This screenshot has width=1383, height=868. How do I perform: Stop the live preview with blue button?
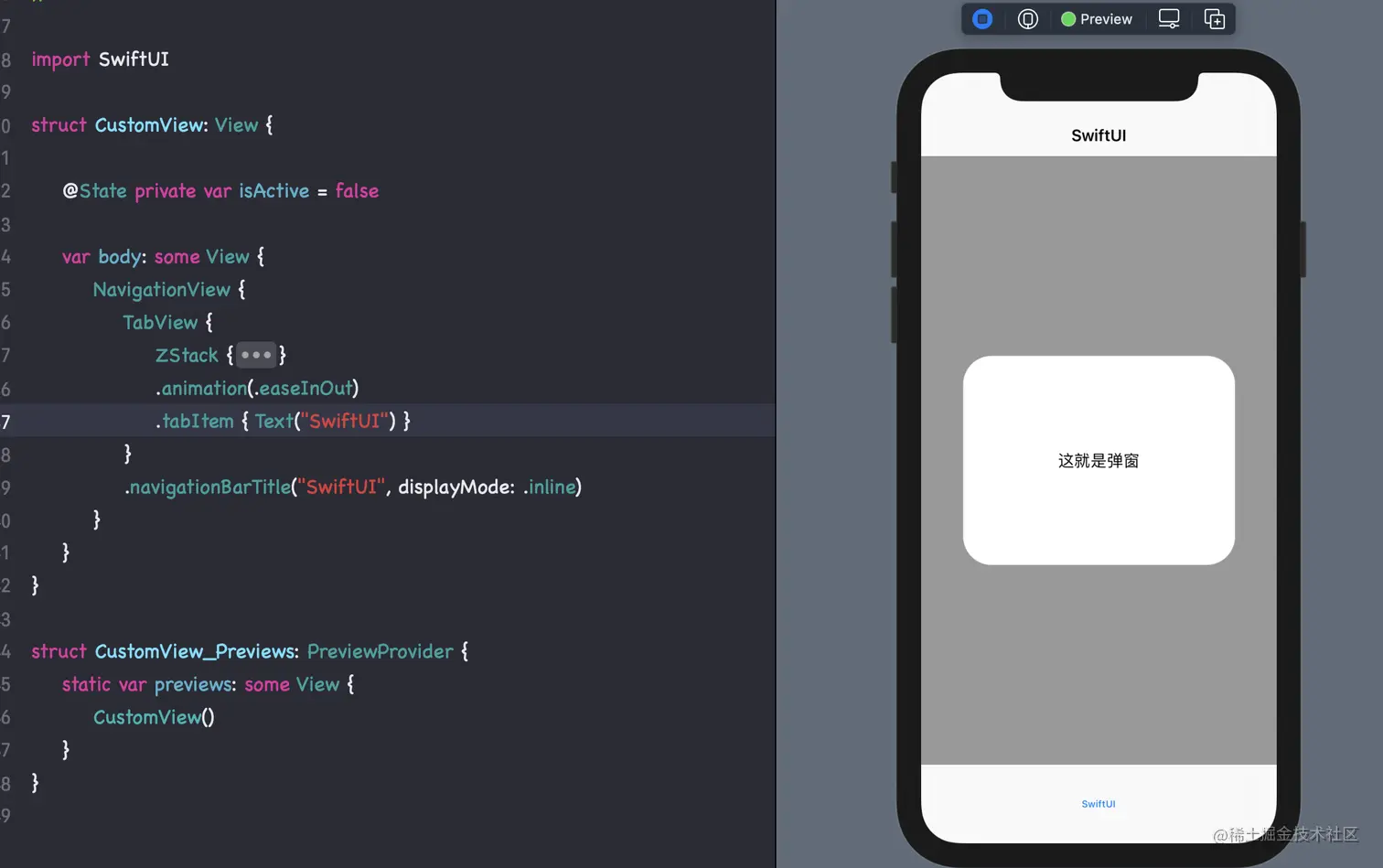click(982, 18)
